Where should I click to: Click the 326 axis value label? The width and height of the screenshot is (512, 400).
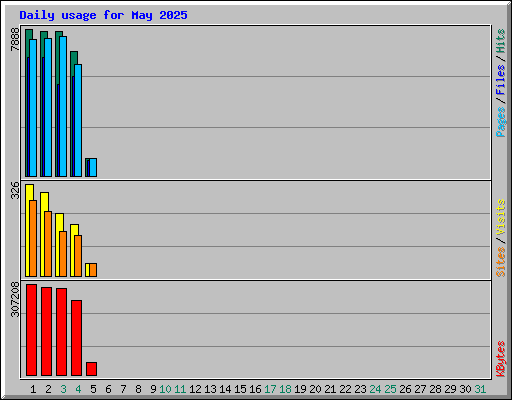coord(15,190)
